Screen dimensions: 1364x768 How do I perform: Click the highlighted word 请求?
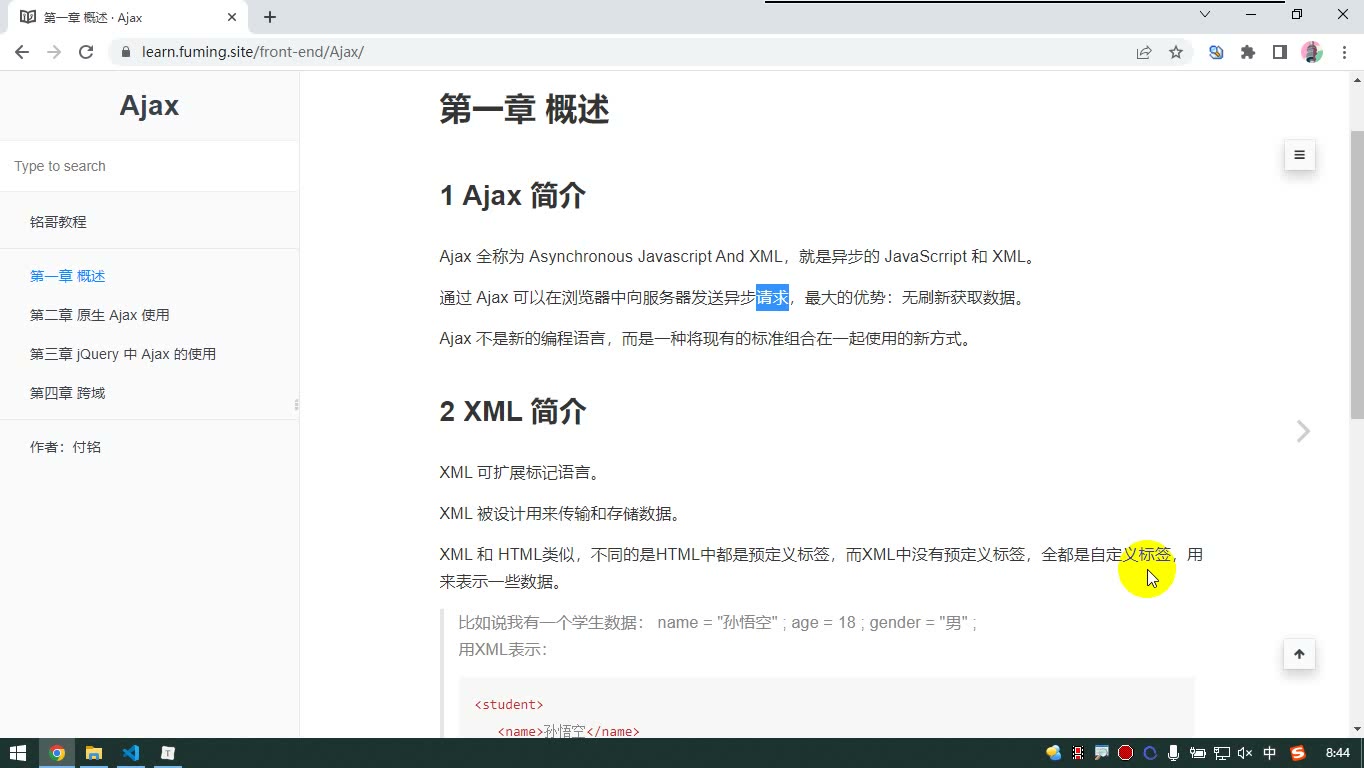773,297
